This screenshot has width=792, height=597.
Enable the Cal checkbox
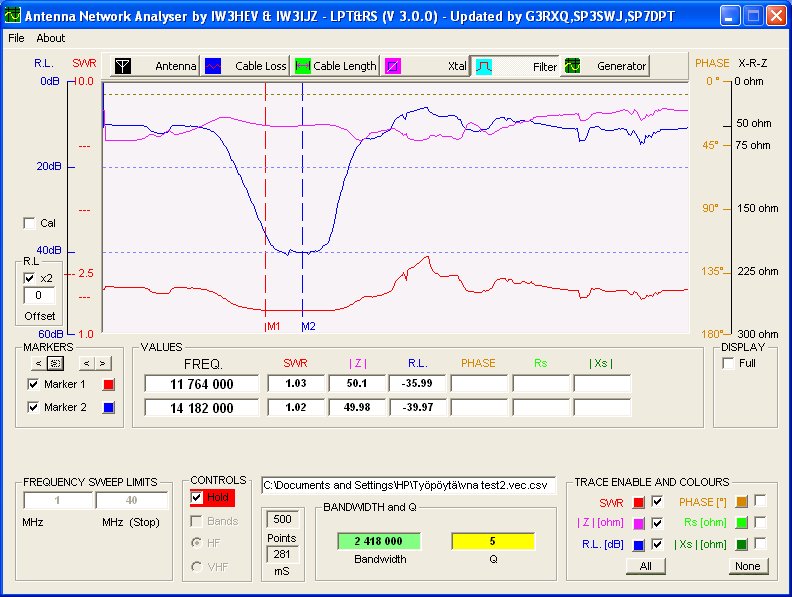(x=29, y=223)
